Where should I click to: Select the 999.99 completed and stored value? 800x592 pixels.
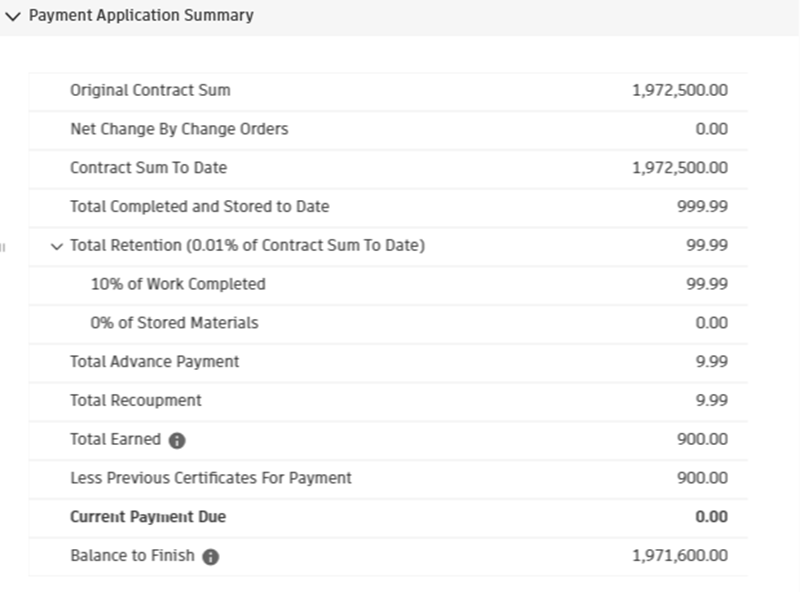tap(702, 207)
